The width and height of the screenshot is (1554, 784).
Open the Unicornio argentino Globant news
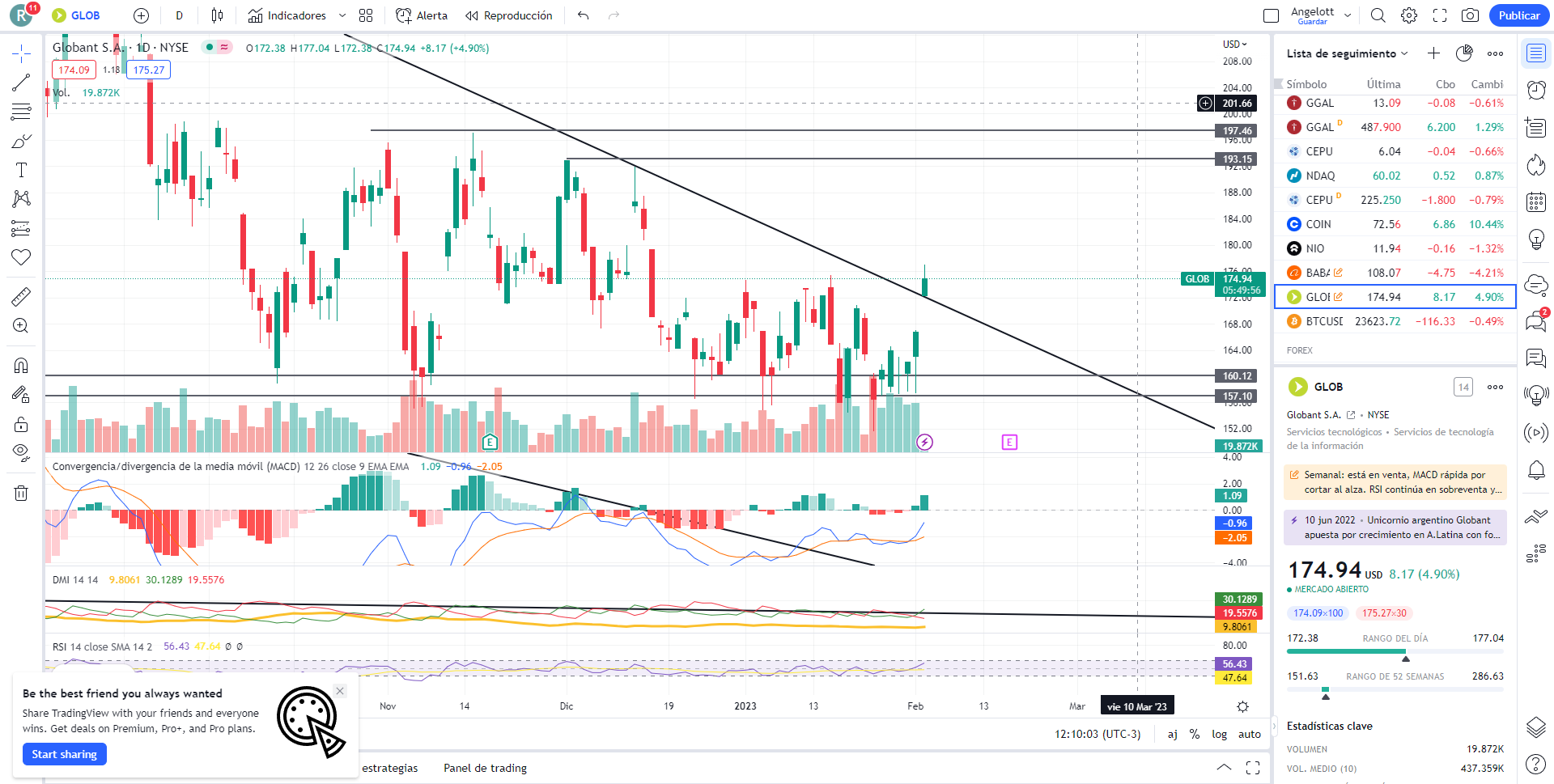point(1395,528)
